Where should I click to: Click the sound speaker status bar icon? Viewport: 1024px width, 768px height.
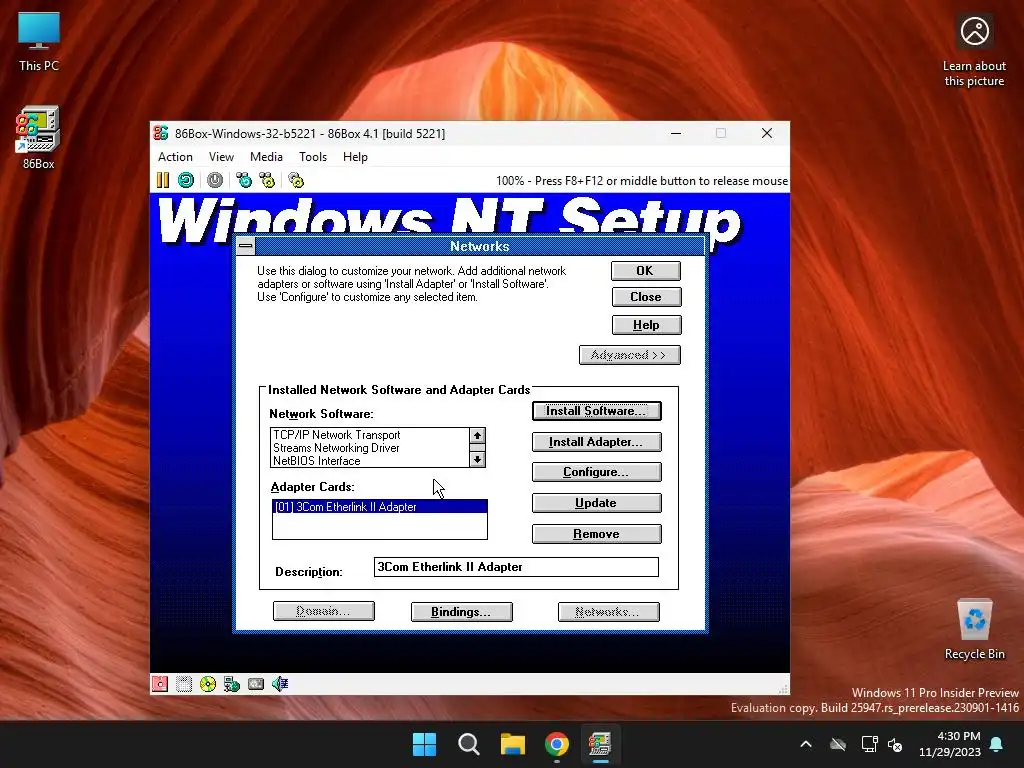[280, 684]
